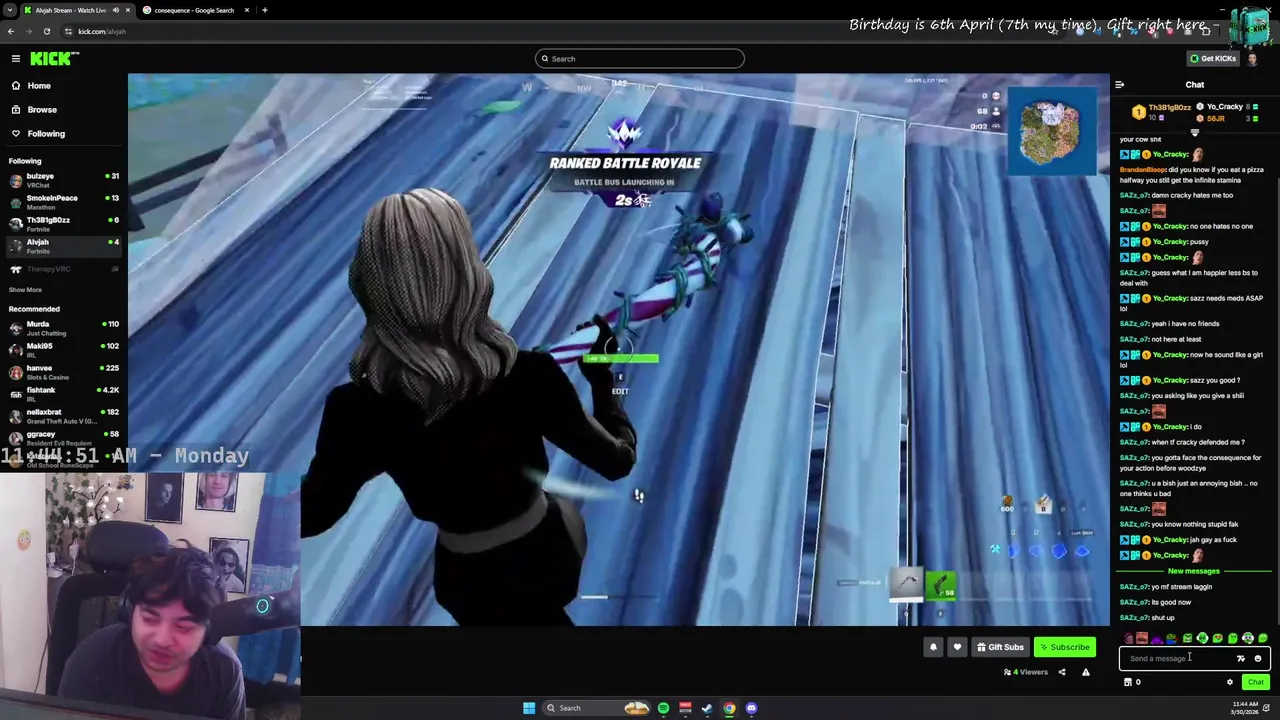Click the video player stream
Image resolution: width=1280 pixels, height=720 pixels.
pyautogui.click(x=618, y=350)
